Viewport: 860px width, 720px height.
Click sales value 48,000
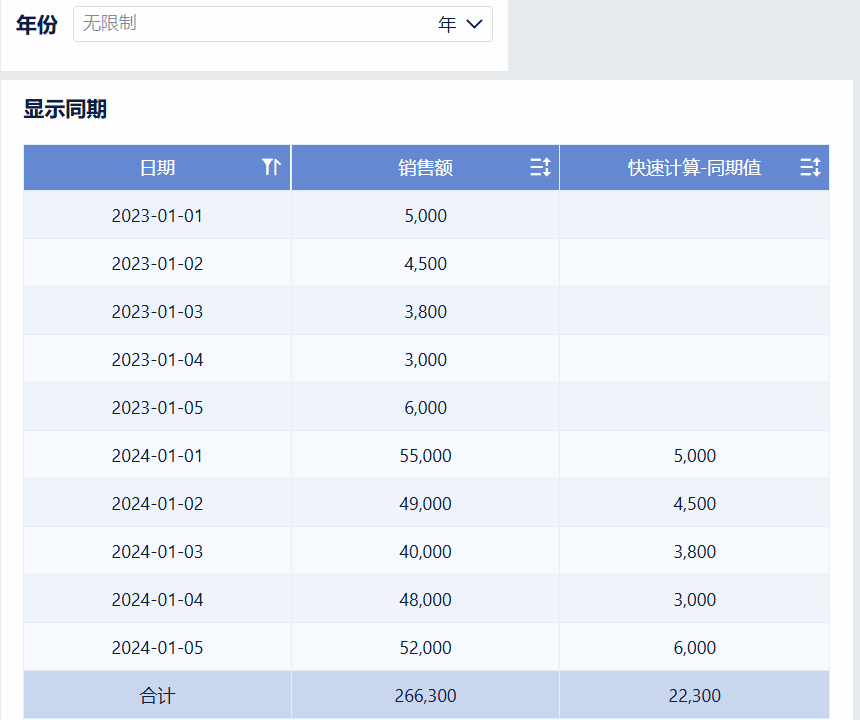(426, 599)
